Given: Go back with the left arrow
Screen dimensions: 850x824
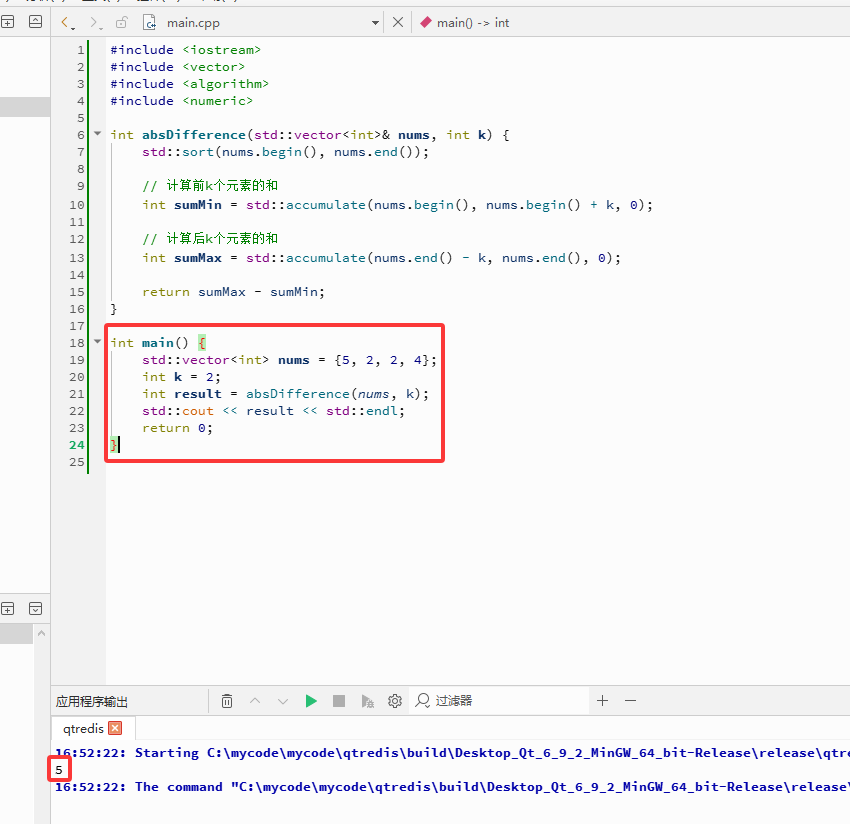Looking at the screenshot, I should (x=65, y=22).
